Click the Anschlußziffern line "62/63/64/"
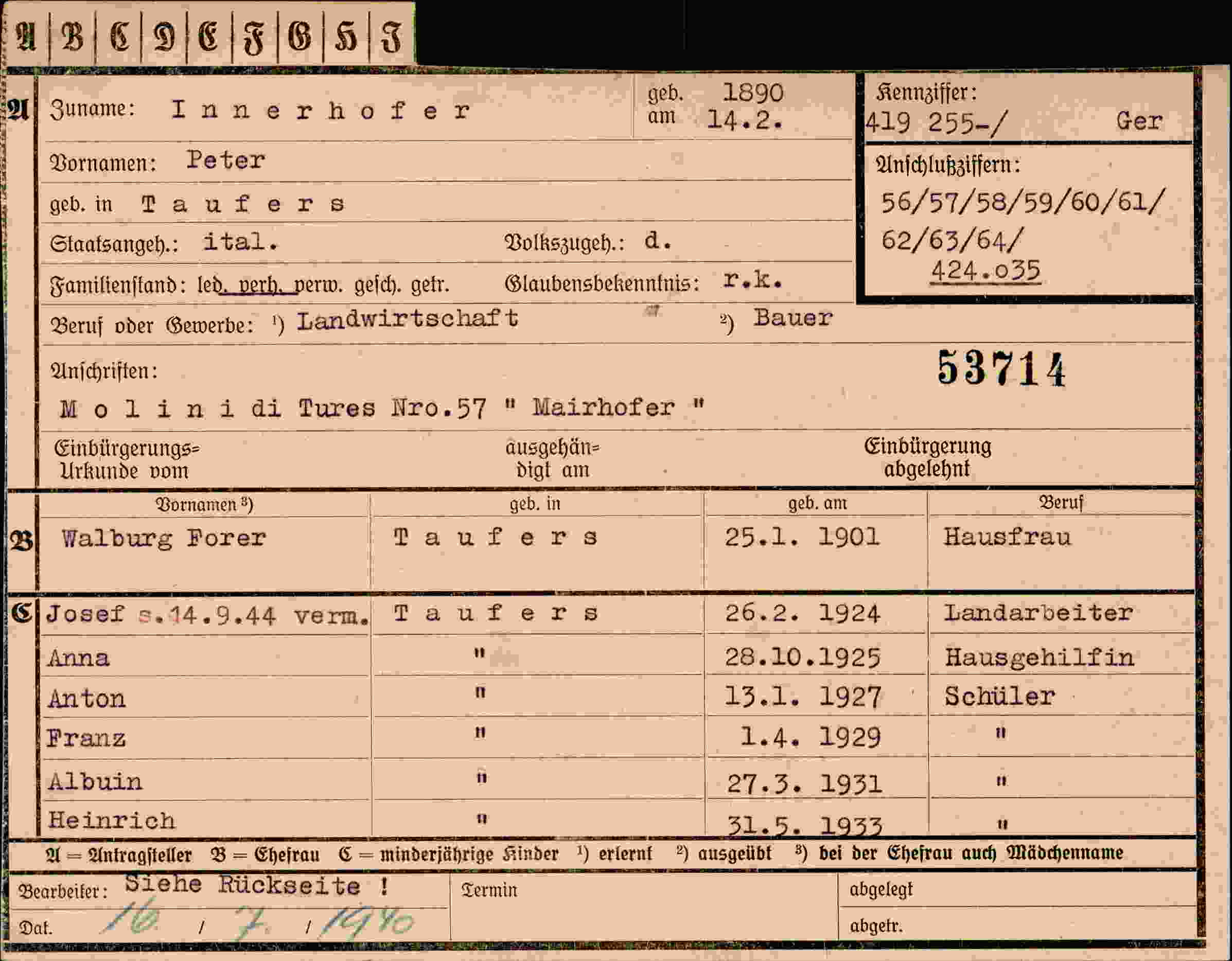 (x=952, y=241)
